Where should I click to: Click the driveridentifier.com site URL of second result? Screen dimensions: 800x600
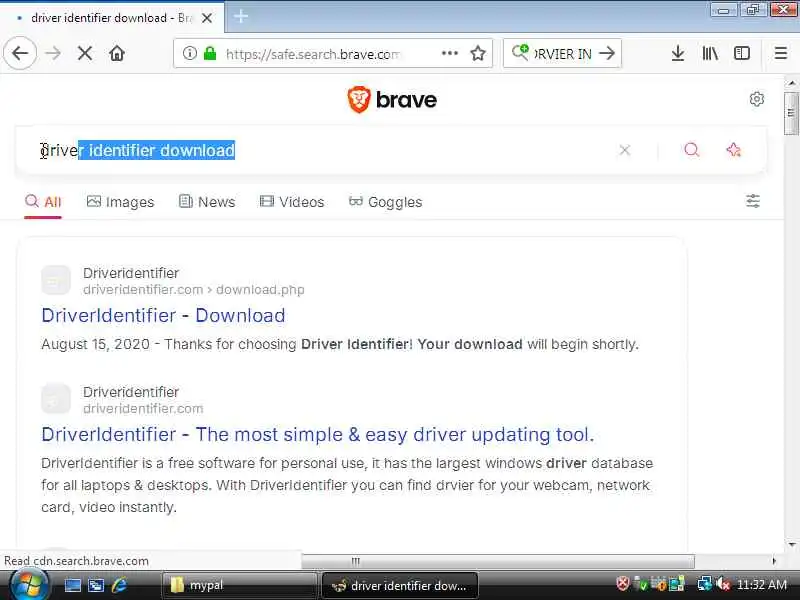(x=143, y=409)
